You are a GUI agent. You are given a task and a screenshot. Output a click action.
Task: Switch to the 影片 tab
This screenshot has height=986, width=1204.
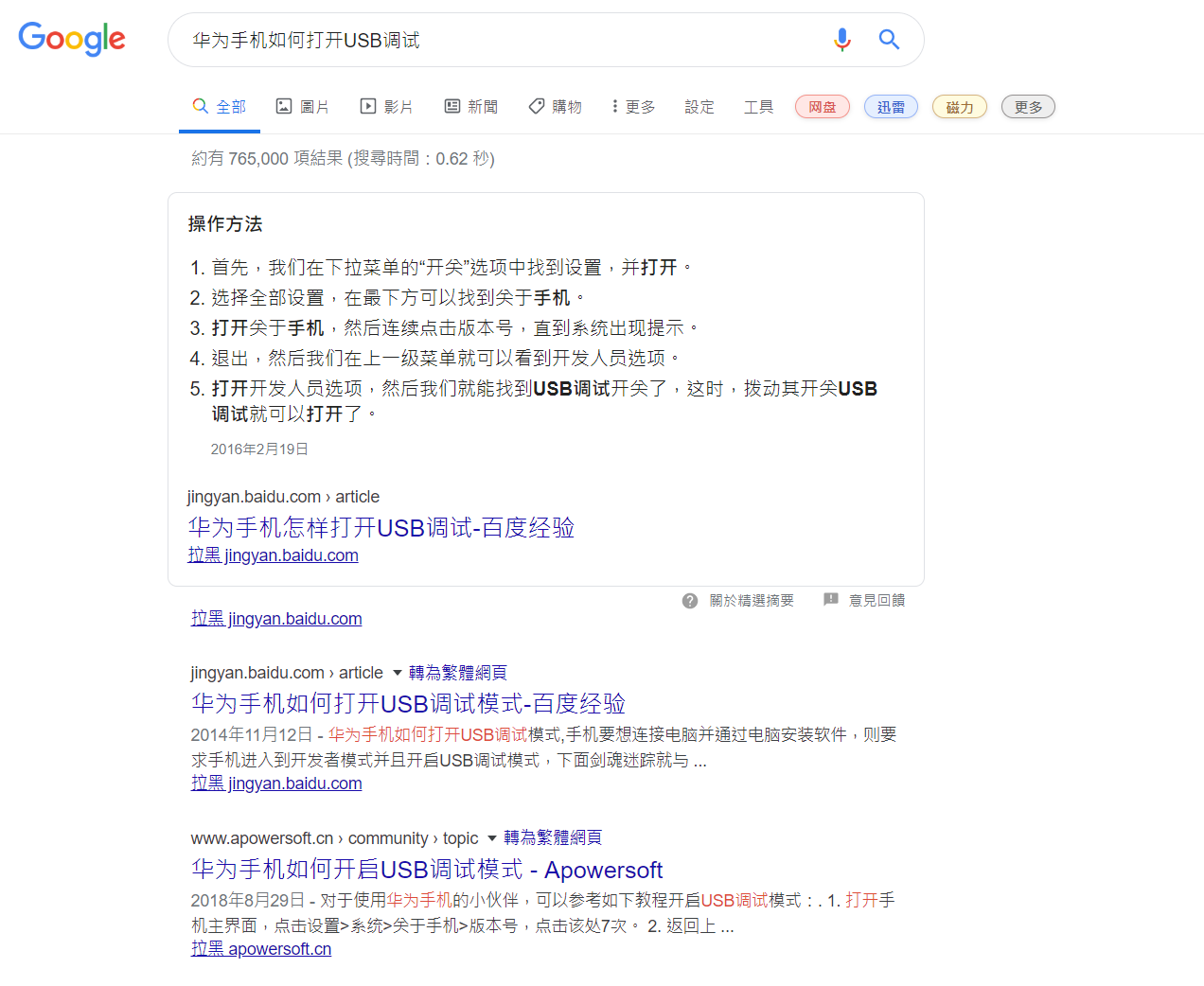(386, 107)
